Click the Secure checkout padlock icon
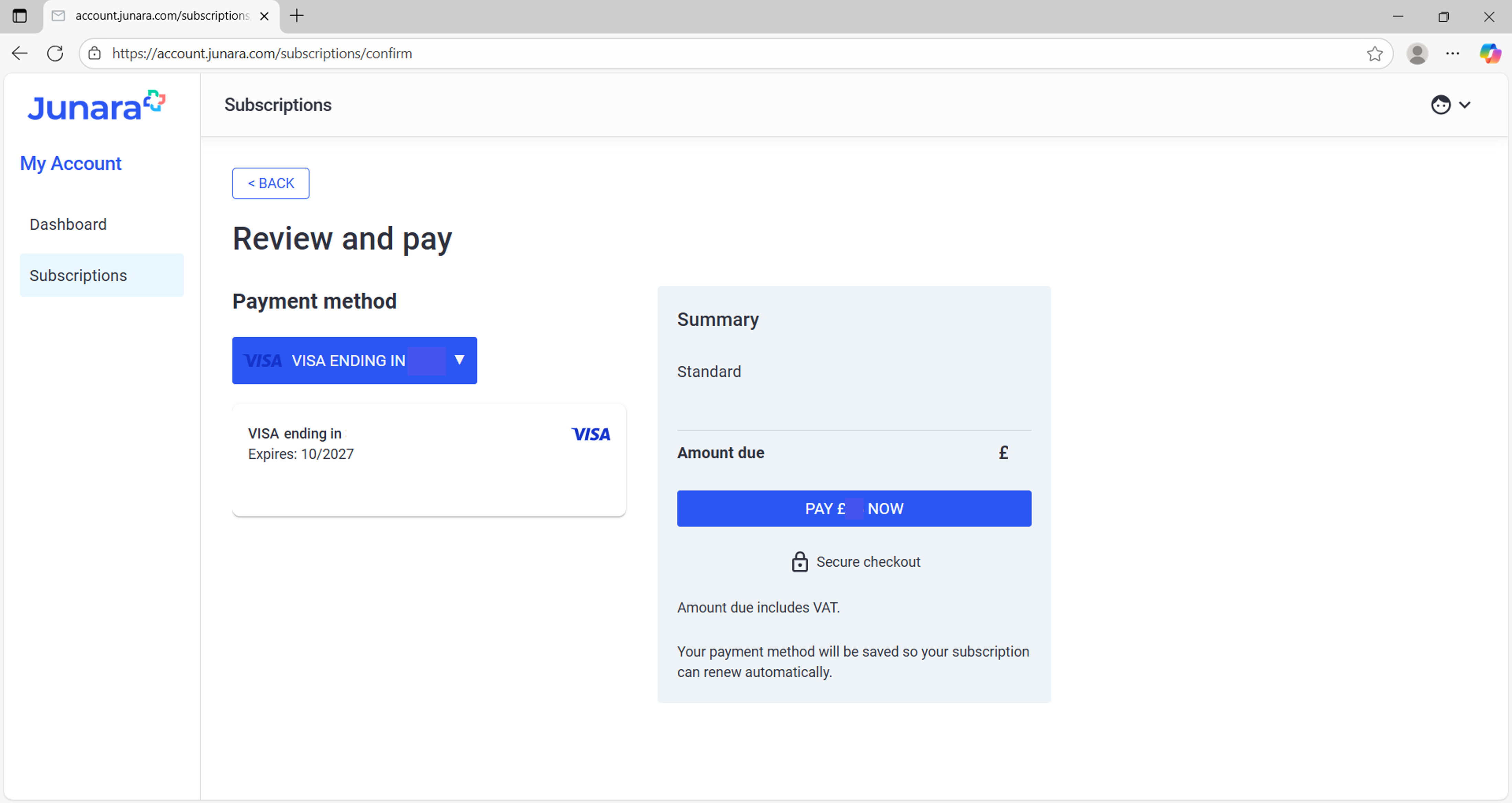Screen dimensions: 1512x803 pyautogui.click(x=799, y=562)
